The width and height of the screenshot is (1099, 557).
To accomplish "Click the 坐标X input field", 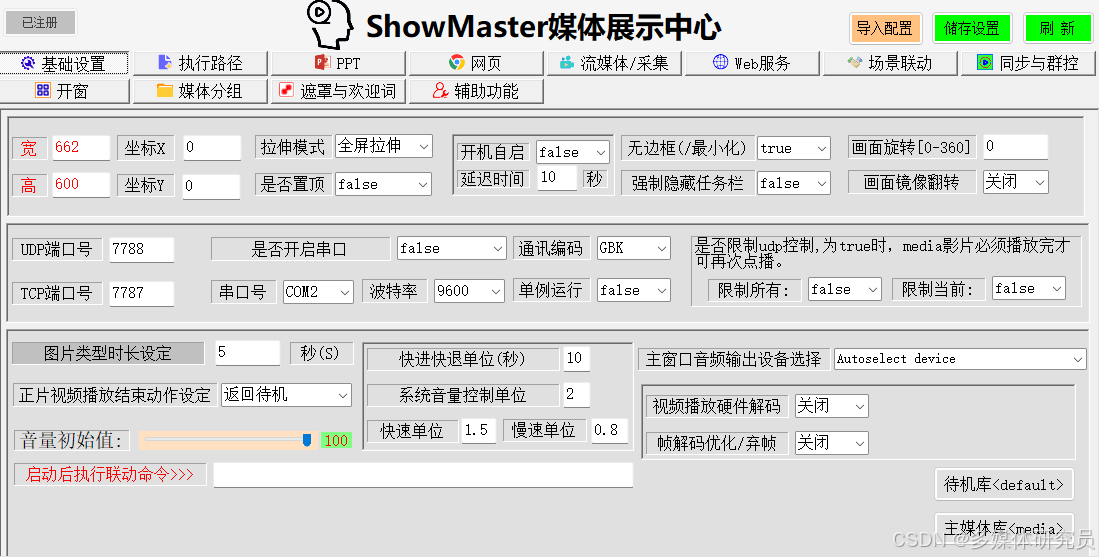I will point(212,148).
